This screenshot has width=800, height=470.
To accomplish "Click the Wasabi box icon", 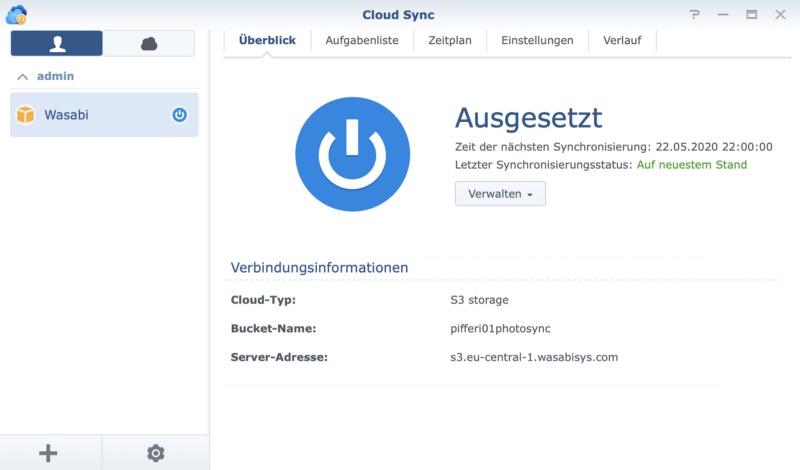I will 26,115.
